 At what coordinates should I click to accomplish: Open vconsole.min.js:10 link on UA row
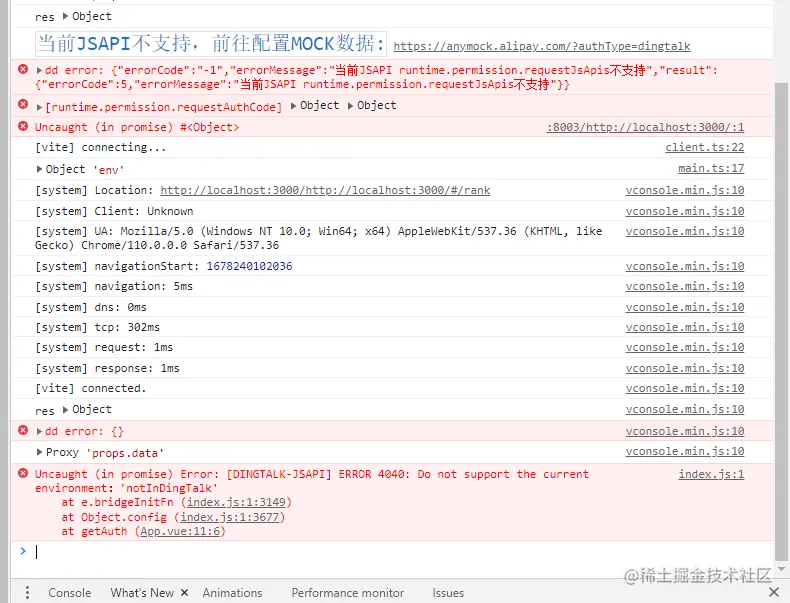685,231
